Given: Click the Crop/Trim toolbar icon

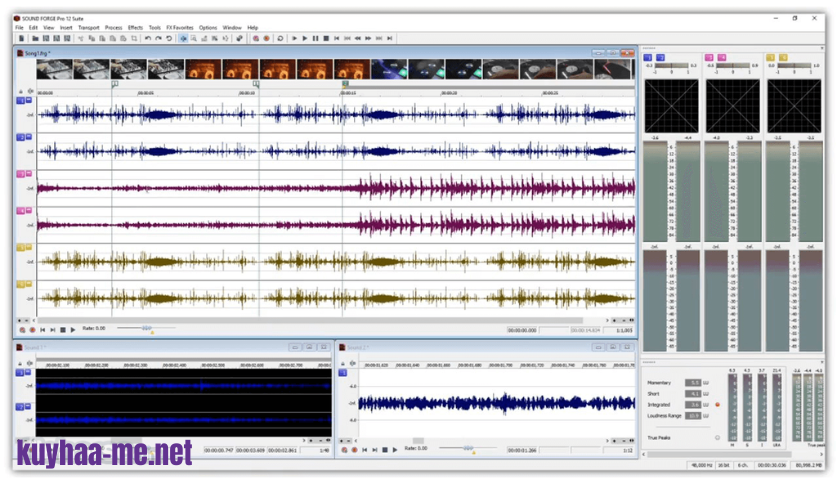Looking at the screenshot, I should (134, 38).
